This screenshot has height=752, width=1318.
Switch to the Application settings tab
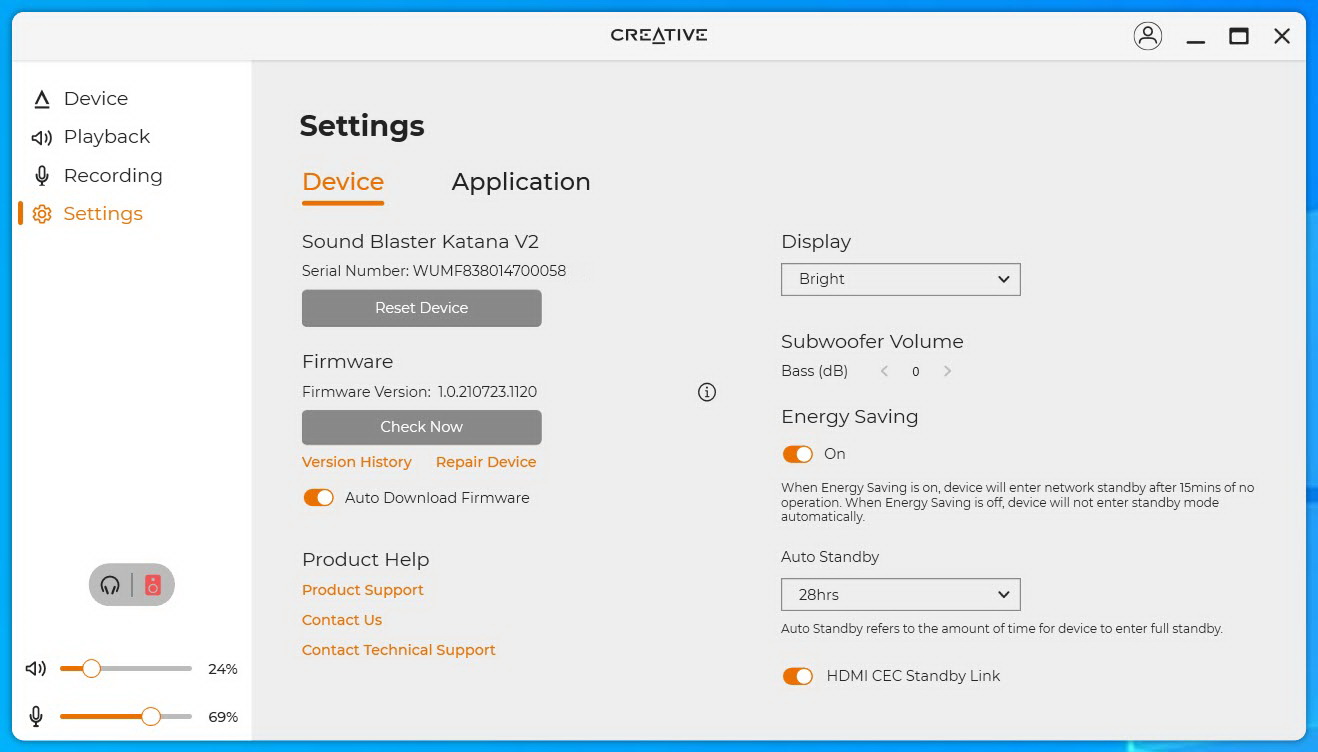(521, 182)
